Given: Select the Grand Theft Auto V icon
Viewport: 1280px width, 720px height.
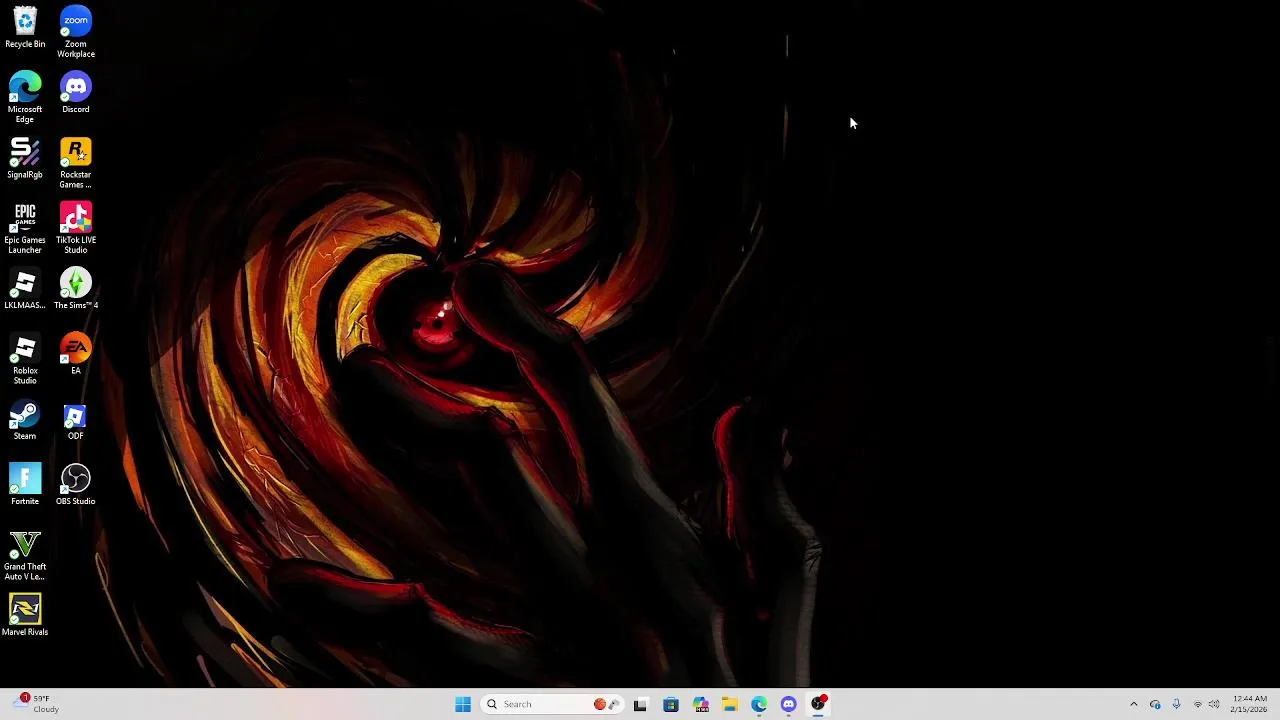Looking at the screenshot, I should [x=25, y=555].
